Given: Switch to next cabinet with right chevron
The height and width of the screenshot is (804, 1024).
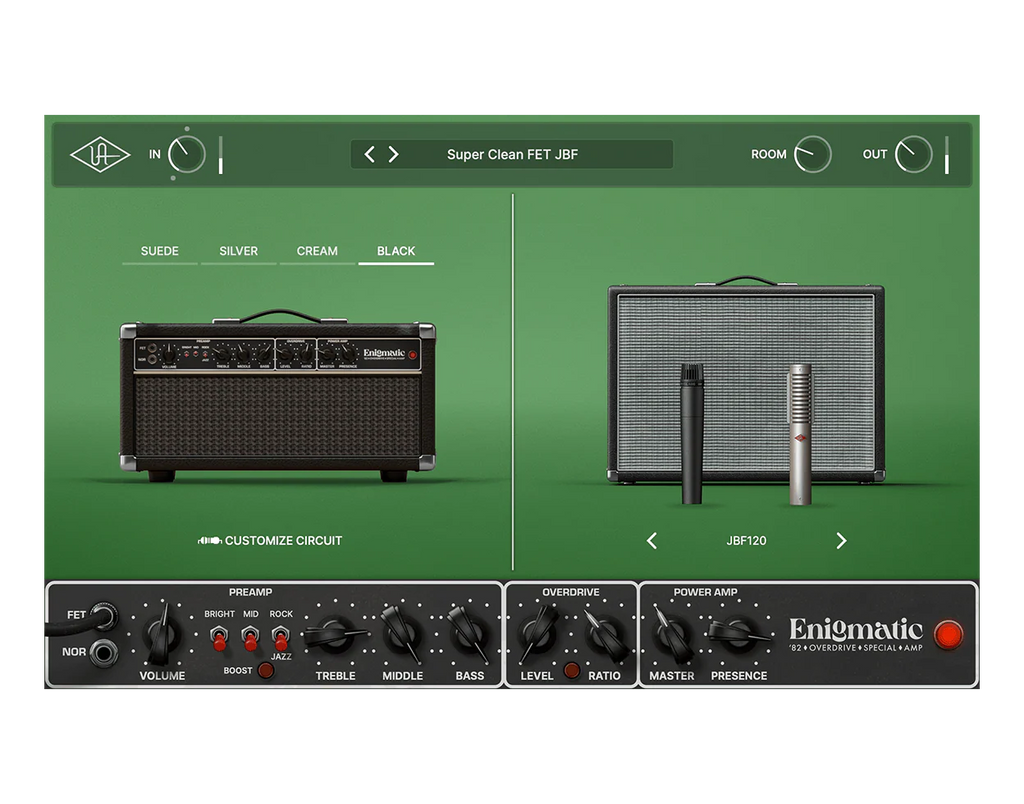Looking at the screenshot, I should coord(841,541).
